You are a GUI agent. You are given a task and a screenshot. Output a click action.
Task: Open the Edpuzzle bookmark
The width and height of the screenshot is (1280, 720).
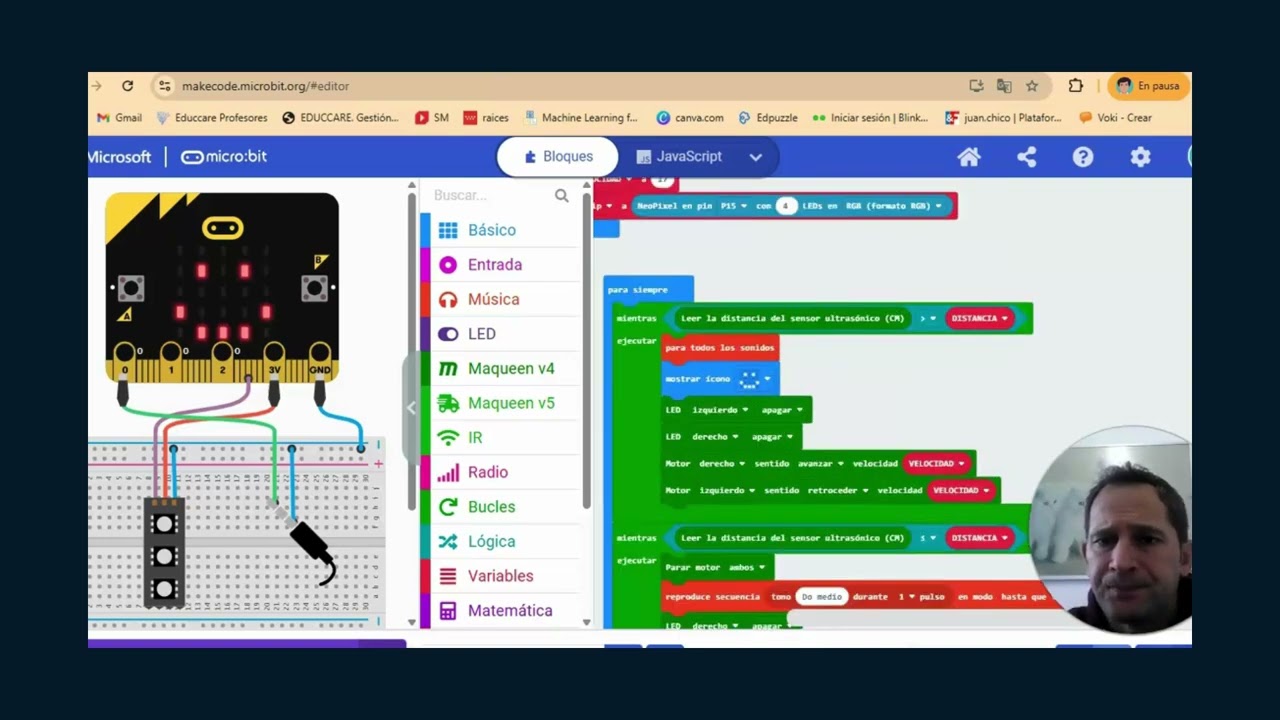768,118
